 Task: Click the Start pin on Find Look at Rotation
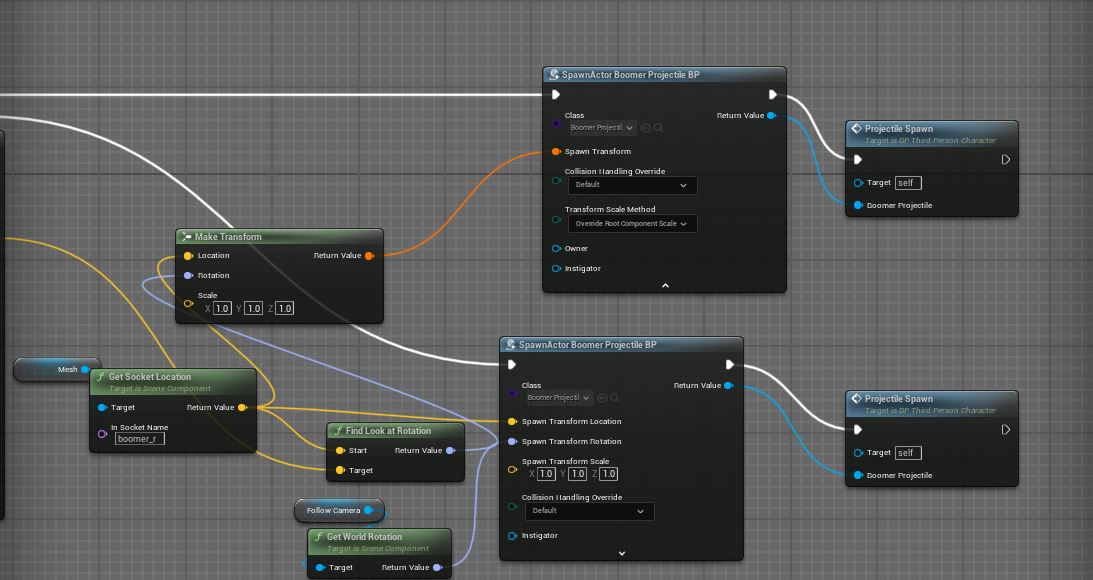[x=340, y=451]
